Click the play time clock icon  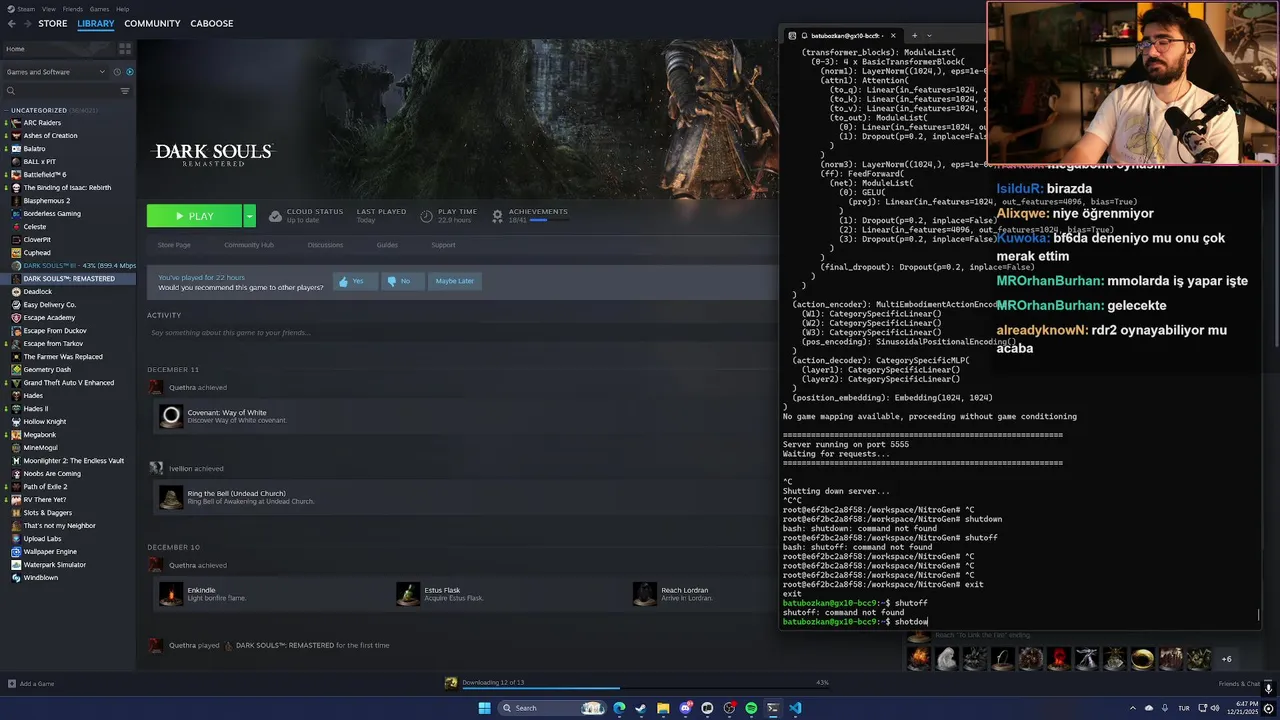427,216
